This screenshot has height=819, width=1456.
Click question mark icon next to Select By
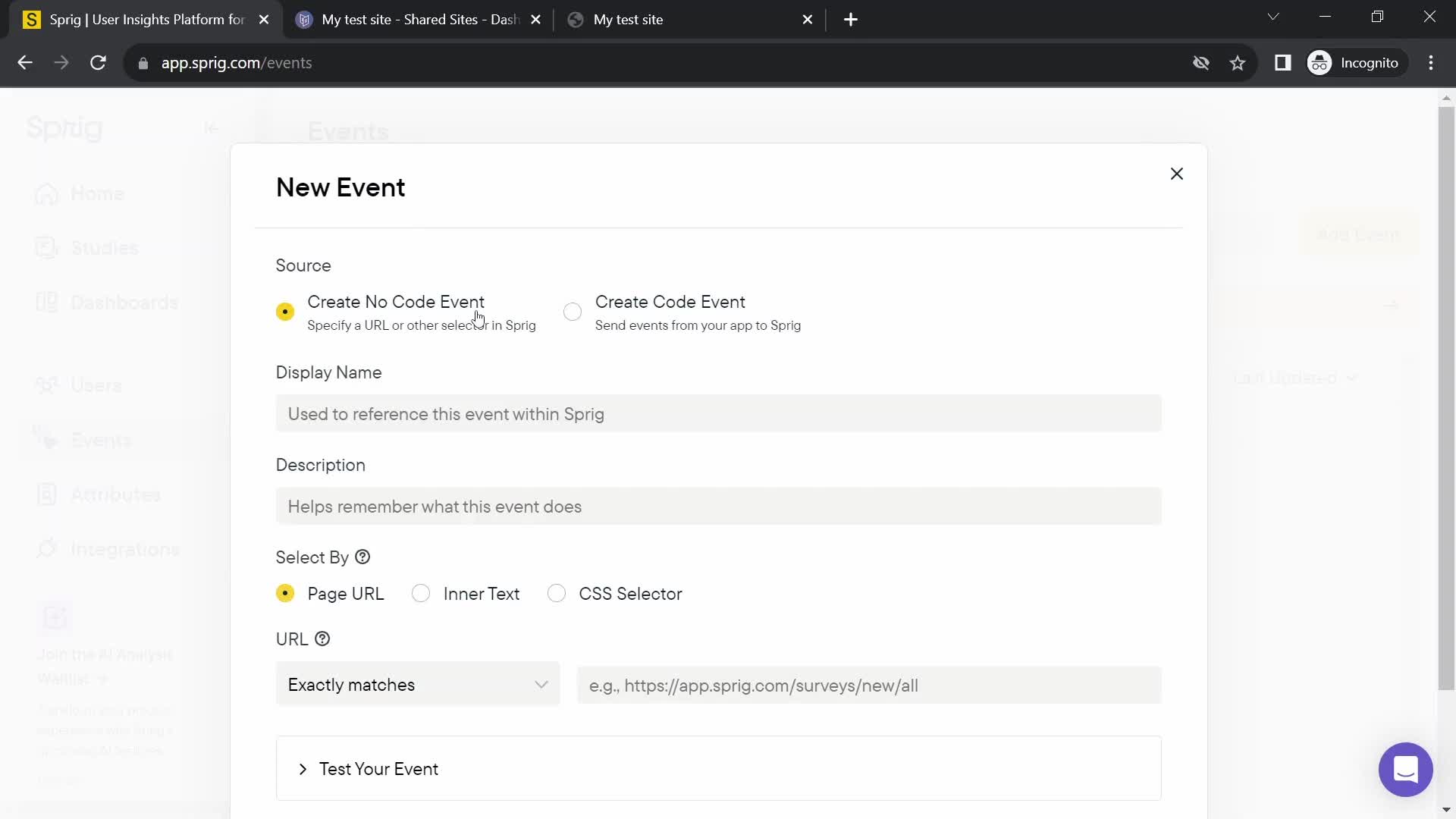pyautogui.click(x=363, y=557)
